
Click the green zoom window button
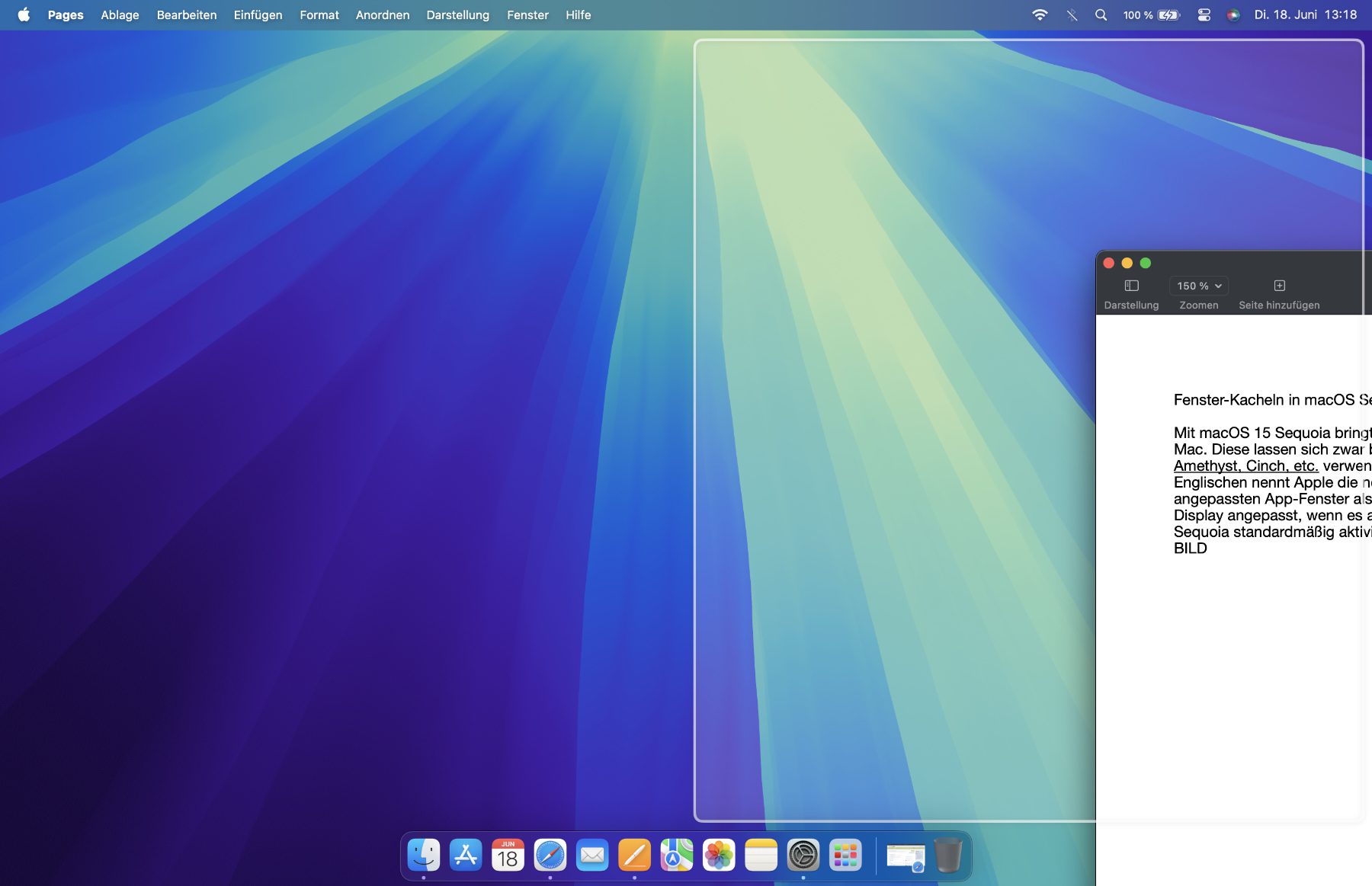(1145, 263)
